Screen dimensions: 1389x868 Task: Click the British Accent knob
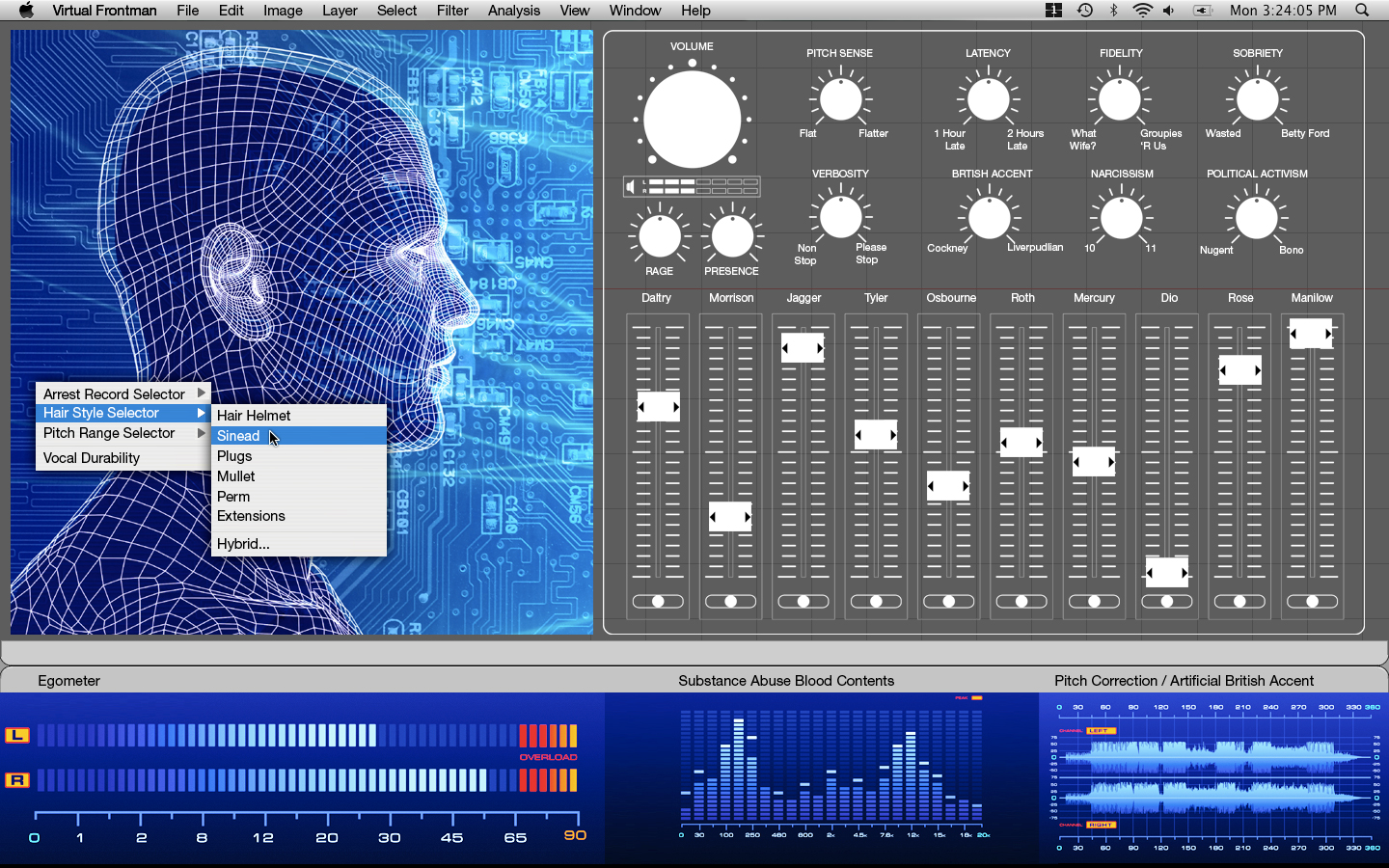989,219
